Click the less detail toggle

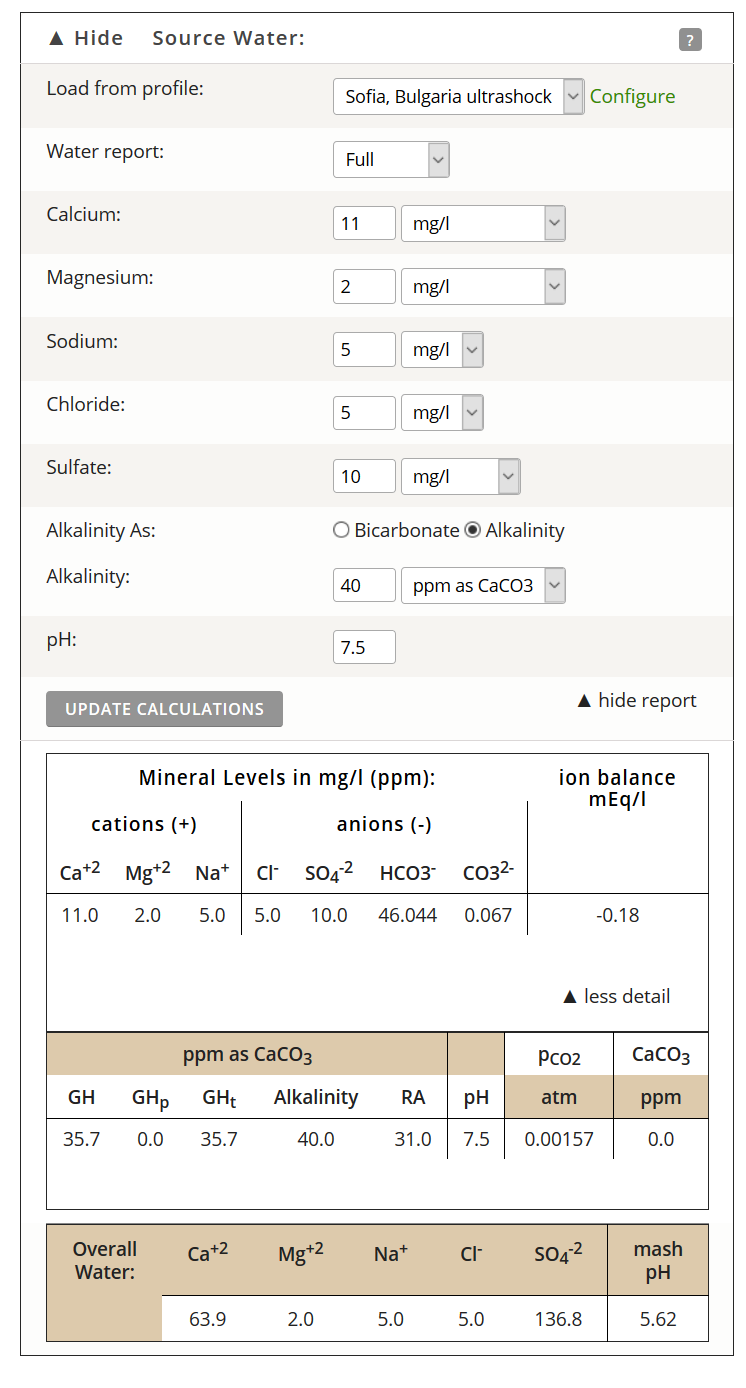point(616,996)
